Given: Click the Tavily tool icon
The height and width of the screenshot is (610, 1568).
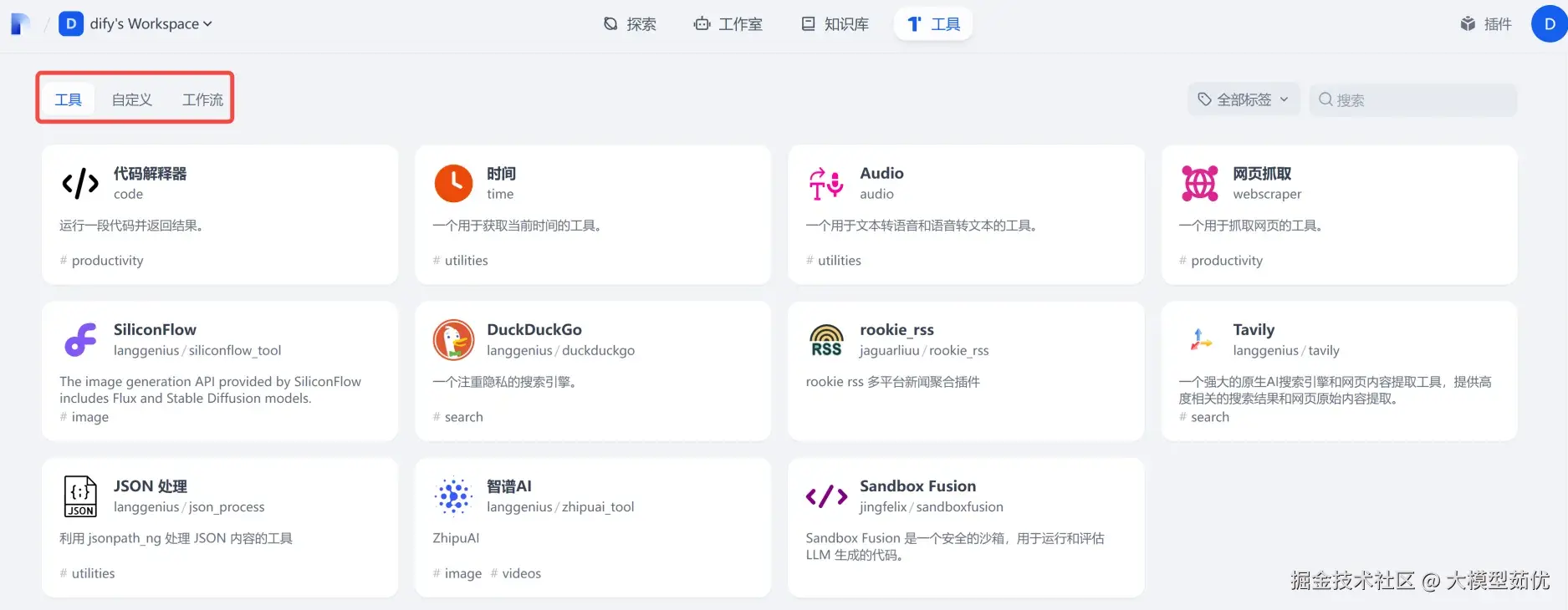Looking at the screenshot, I should coord(1199,339).
